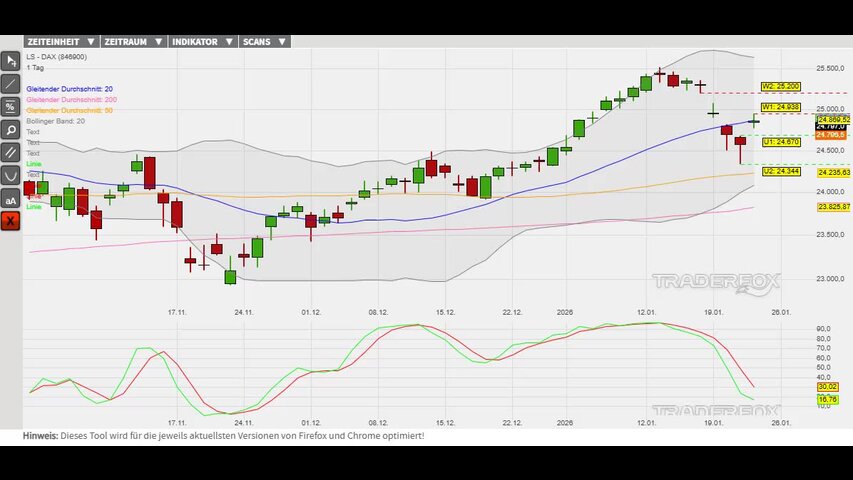
Task: Select the aA text annotation tool
Action: (11, 199)
